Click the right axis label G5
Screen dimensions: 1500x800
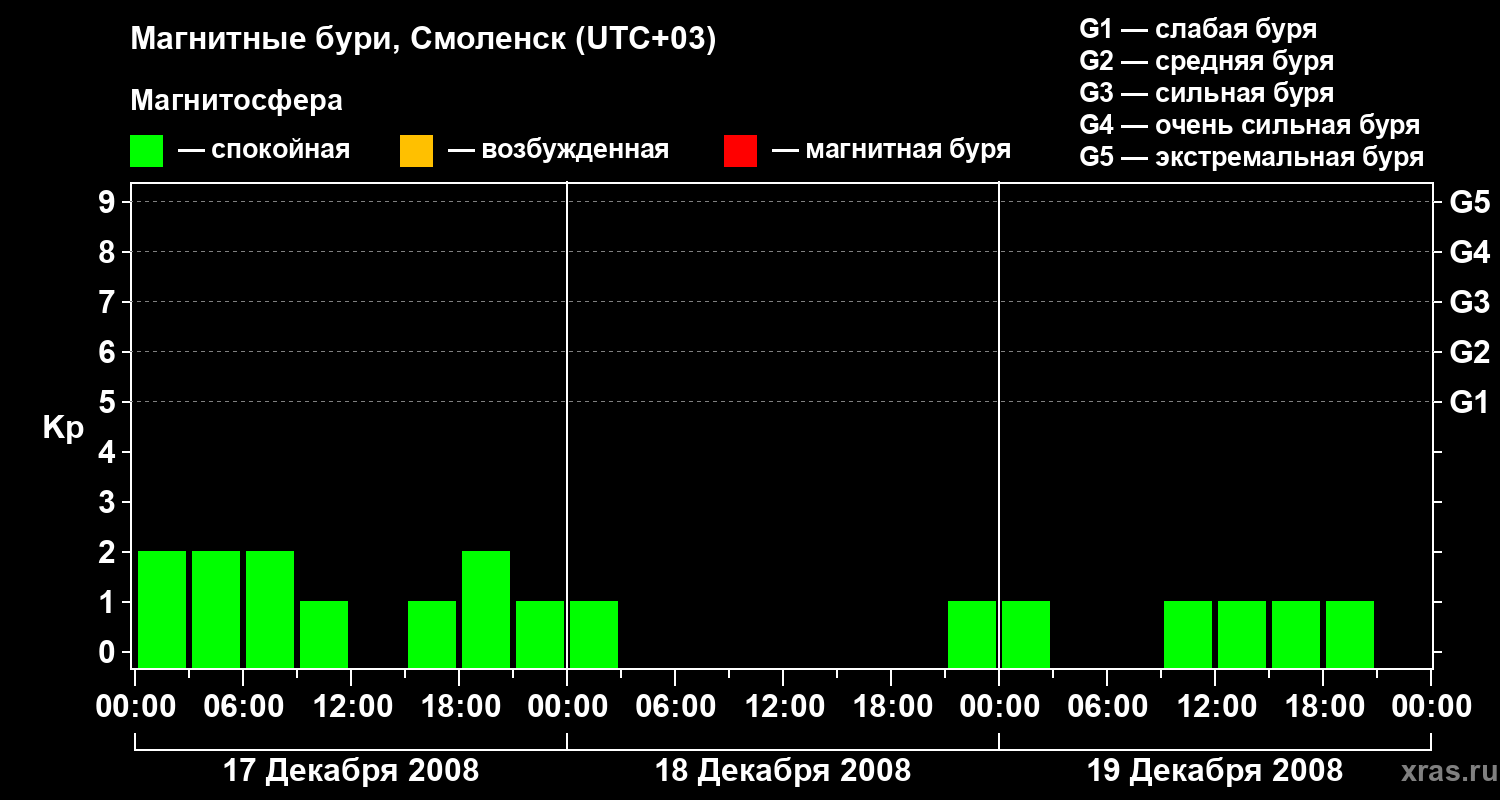coord(1470,202)
